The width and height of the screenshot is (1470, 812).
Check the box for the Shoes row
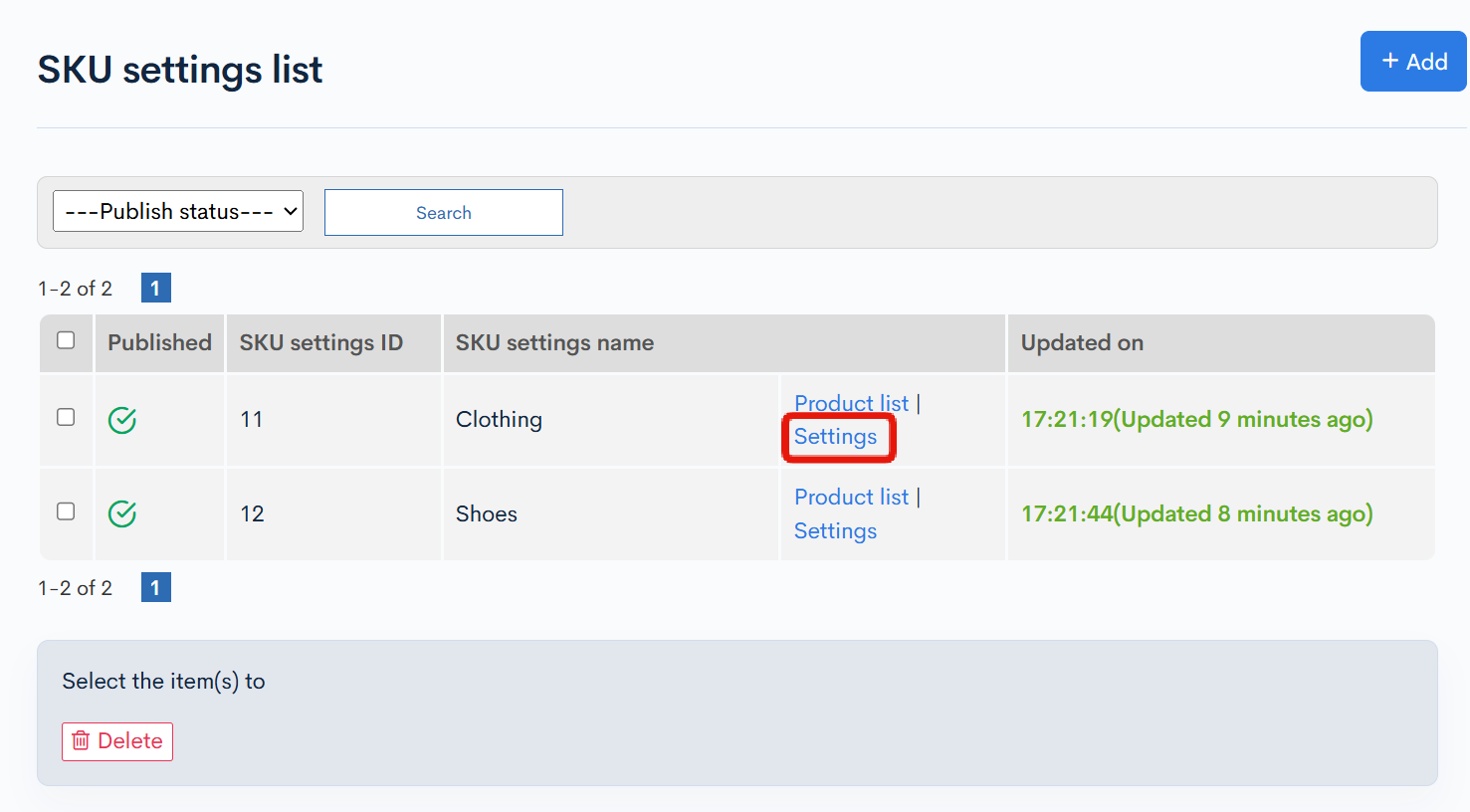click(66, 511)
